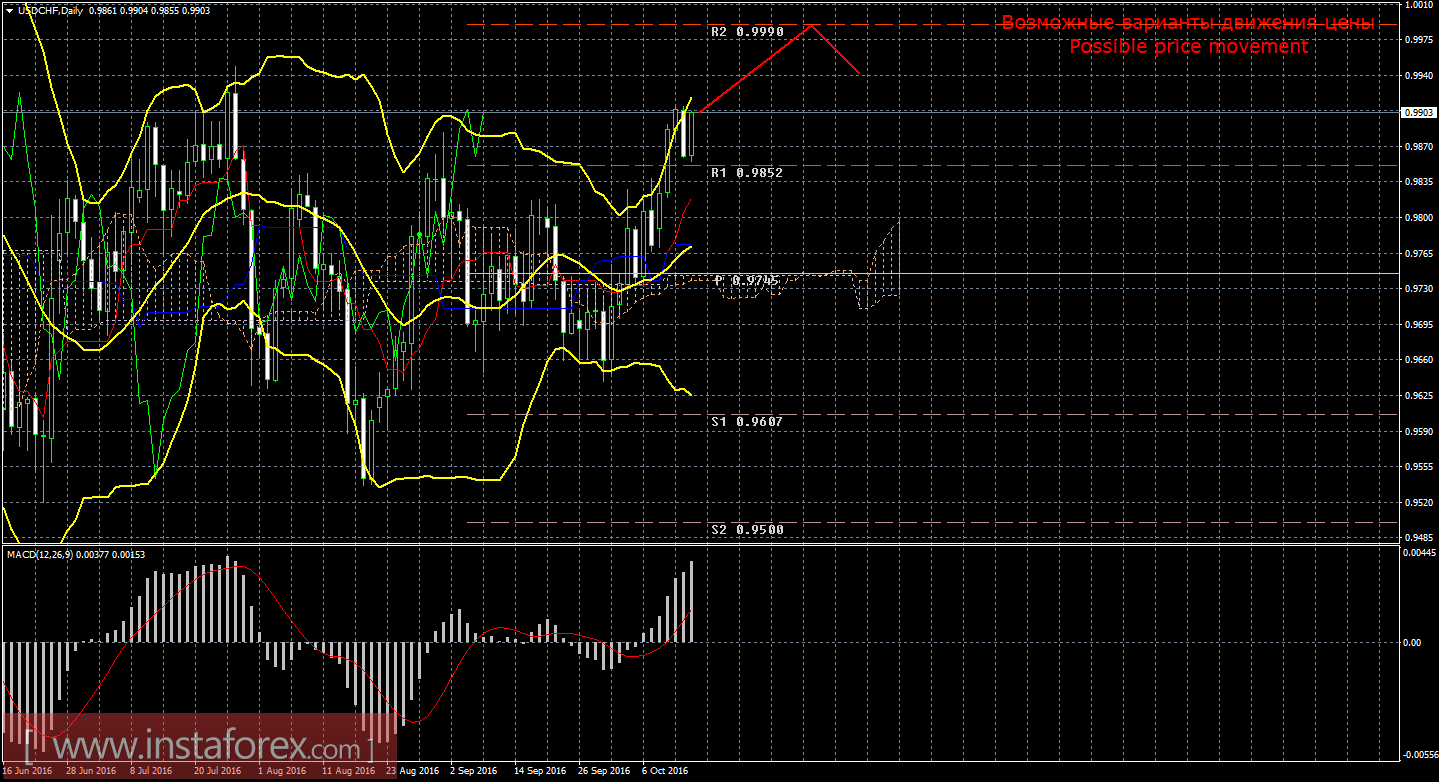Click the 14 Sep 2016 date label
The width and height of the screenshot is (1439, 782).
(x=538, y=772)
